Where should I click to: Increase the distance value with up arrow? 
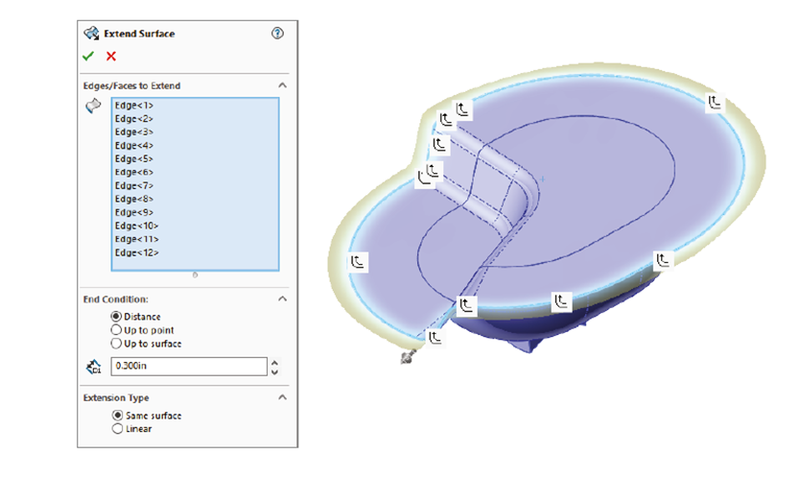click(275, 363)
